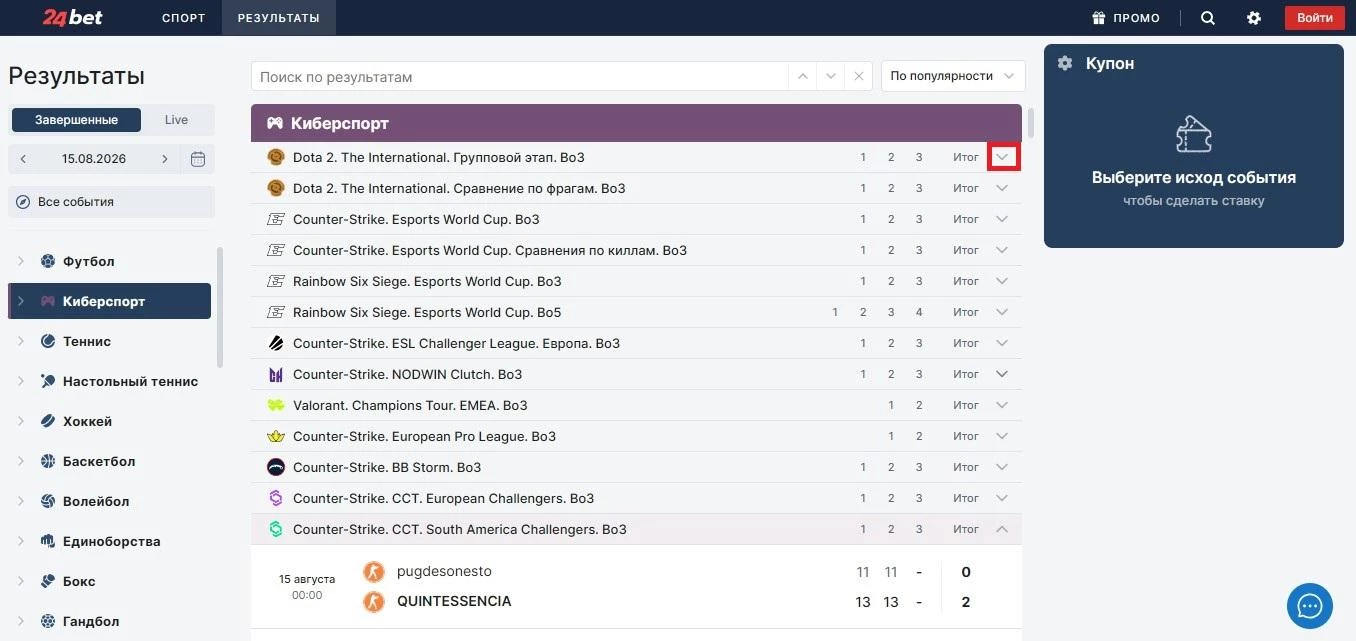This screenshot has height=641, width=1356.
Task: Click Rainbow Six Siege World Cup Bo3 row
Action: [x=636, y=281]
